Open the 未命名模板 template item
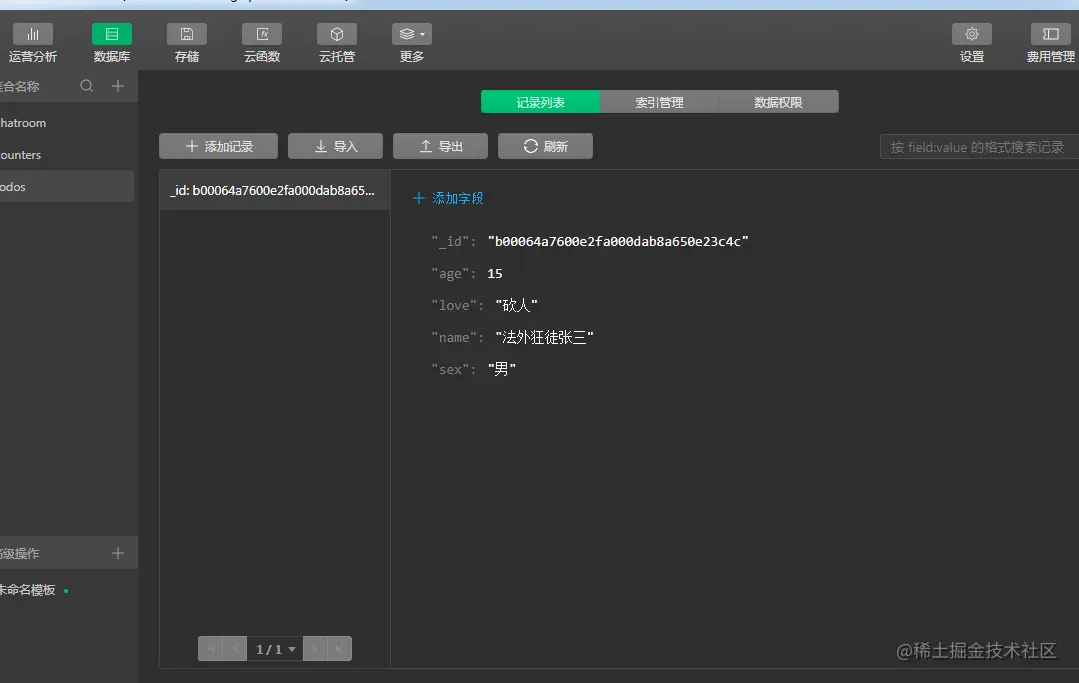This screenshot has width=1079, height=683. point(28,590)
